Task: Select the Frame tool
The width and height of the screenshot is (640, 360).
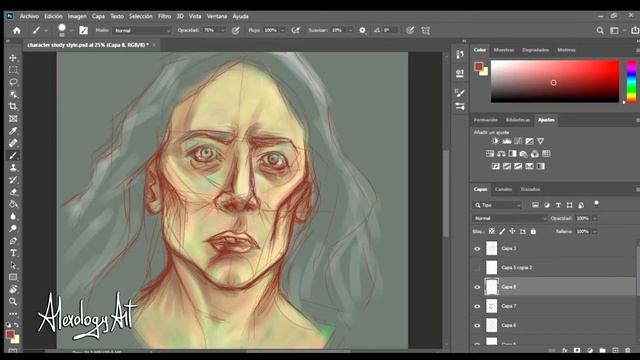Action: point(13,119)
